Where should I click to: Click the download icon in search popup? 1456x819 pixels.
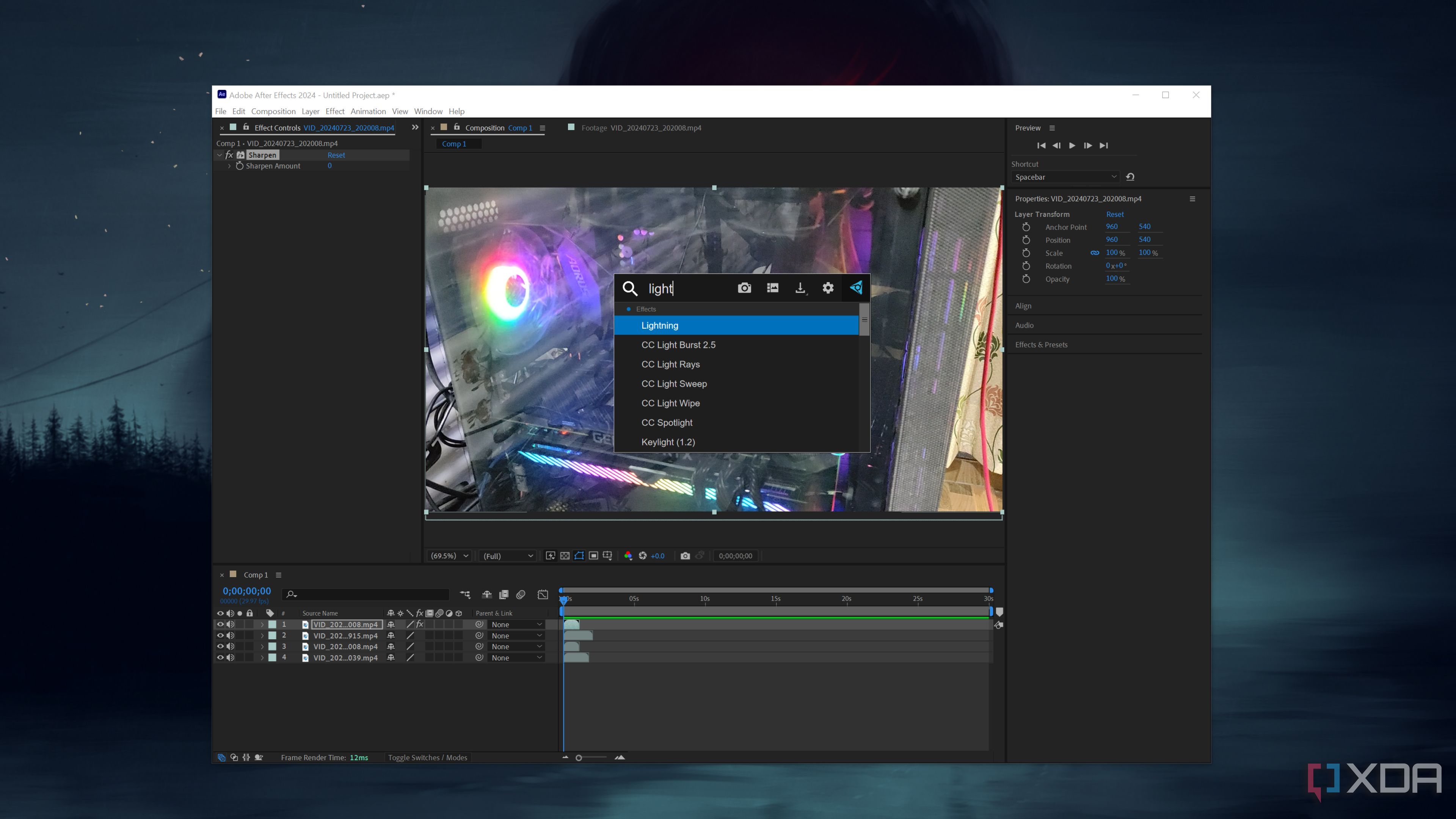pos(800,288)
